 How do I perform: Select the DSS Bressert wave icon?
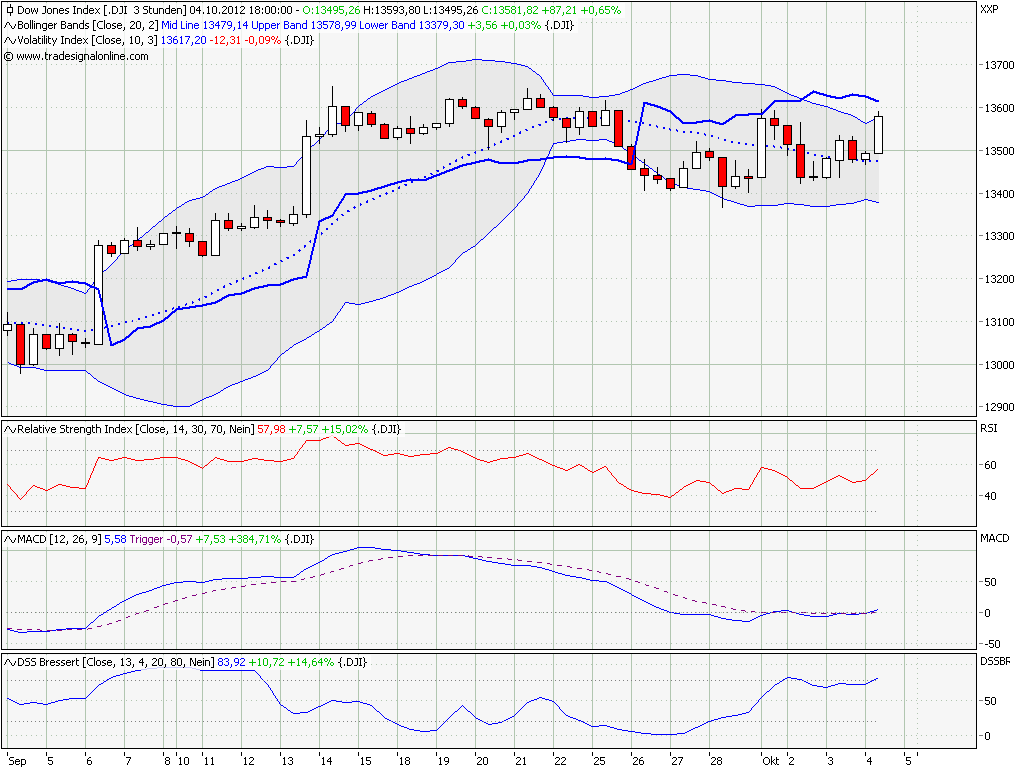point(9,660)
